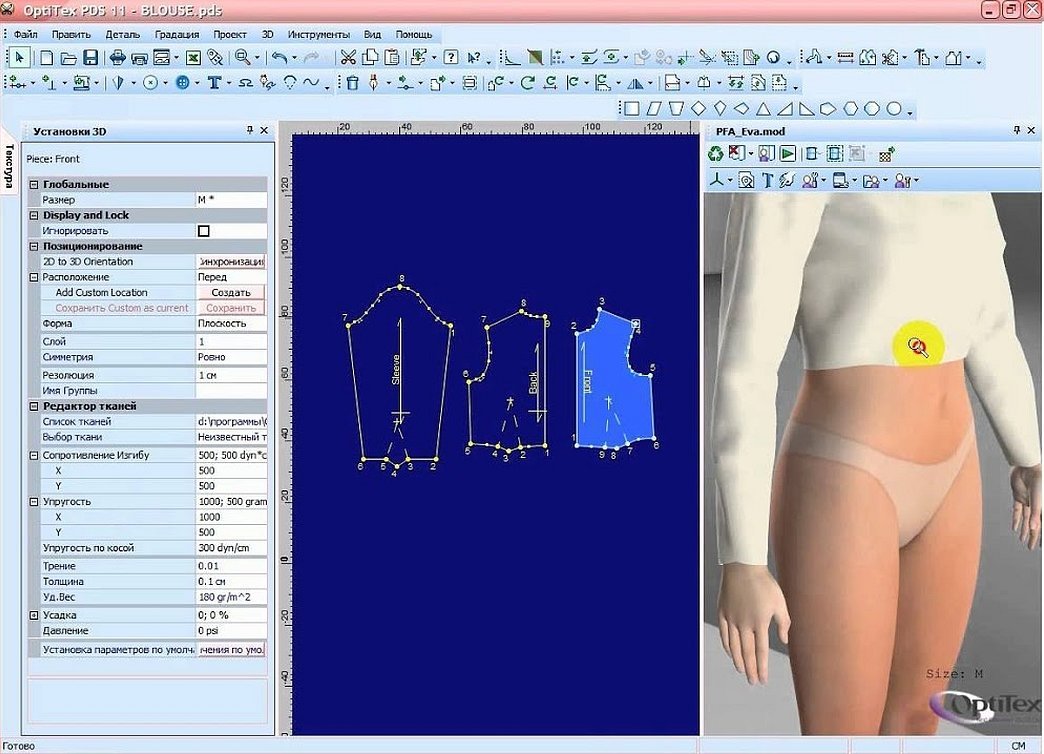Collapse the Упругость group
The width and height of the screenshot is (1044, 754).
[x=34, y=502]
